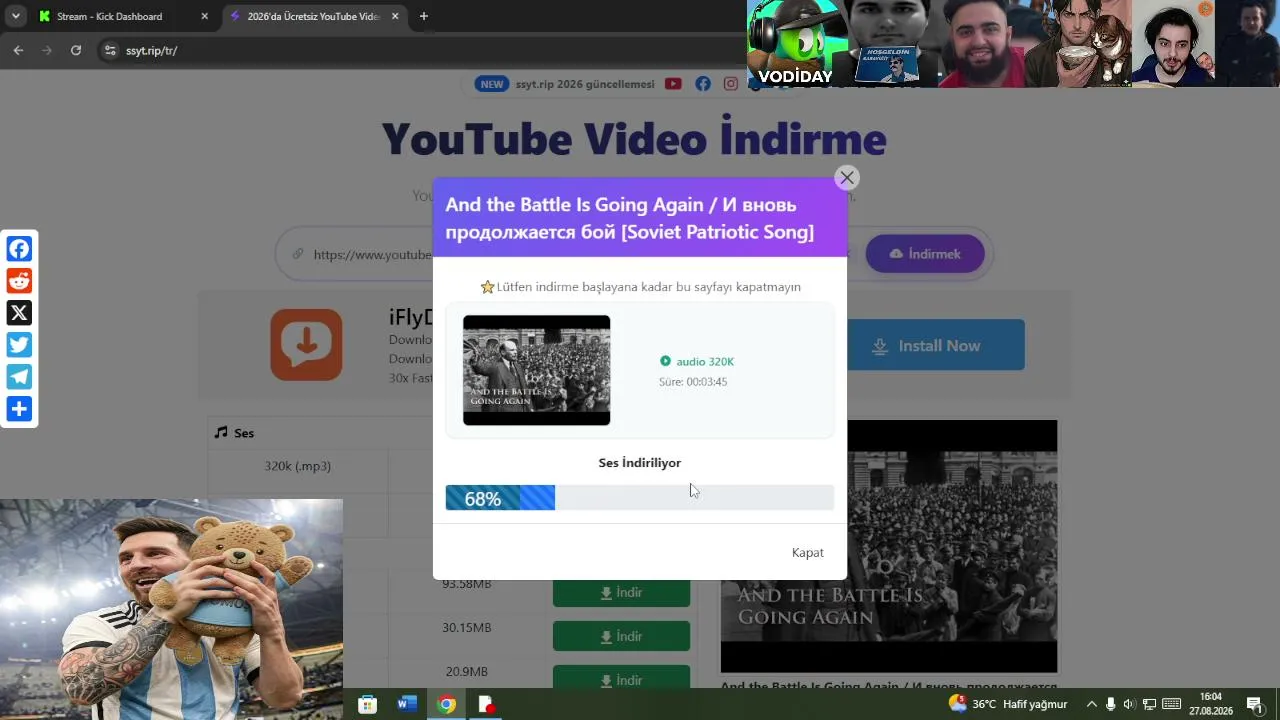Open Facebook icon in header banner
1280x720 pixels.
coord(703,84)
